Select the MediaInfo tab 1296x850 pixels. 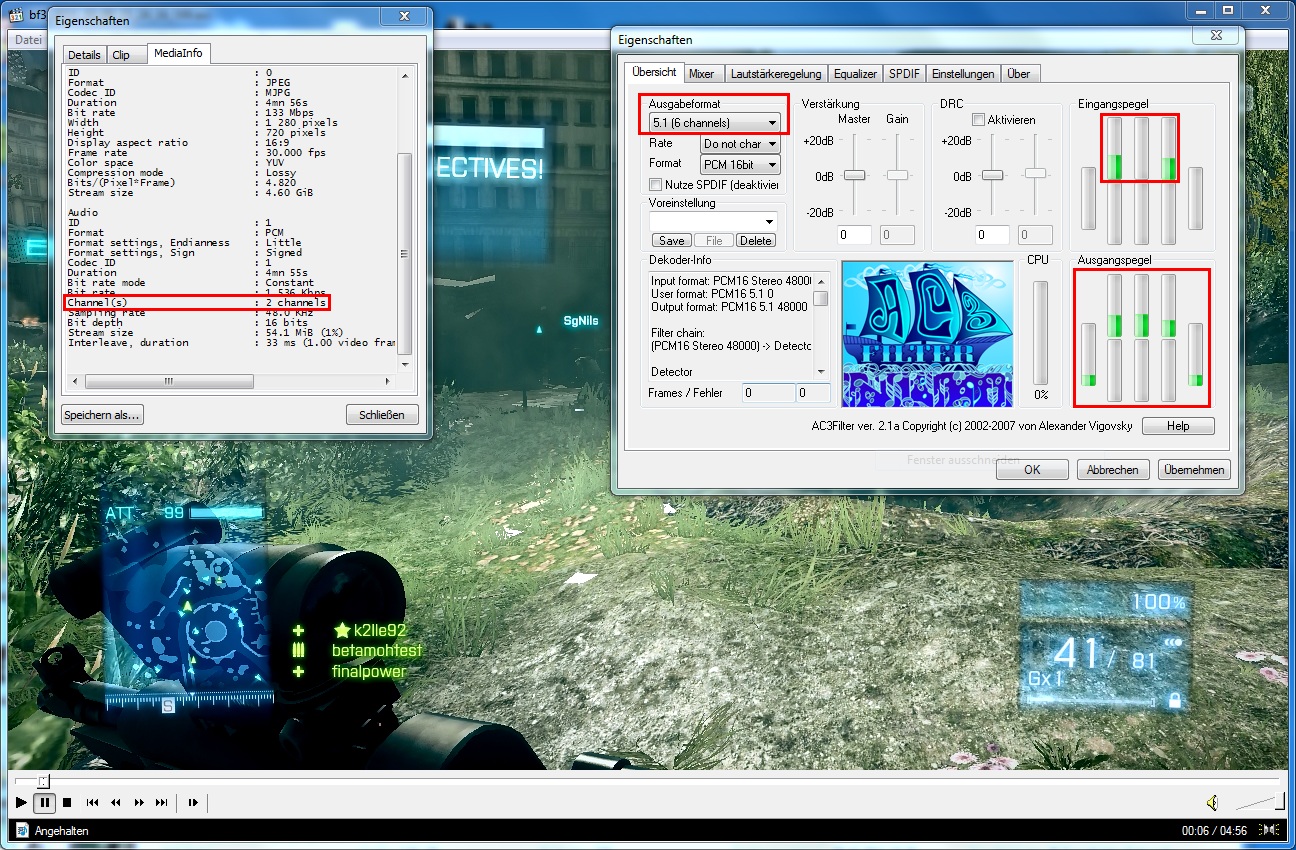click(x=178, y=54)
